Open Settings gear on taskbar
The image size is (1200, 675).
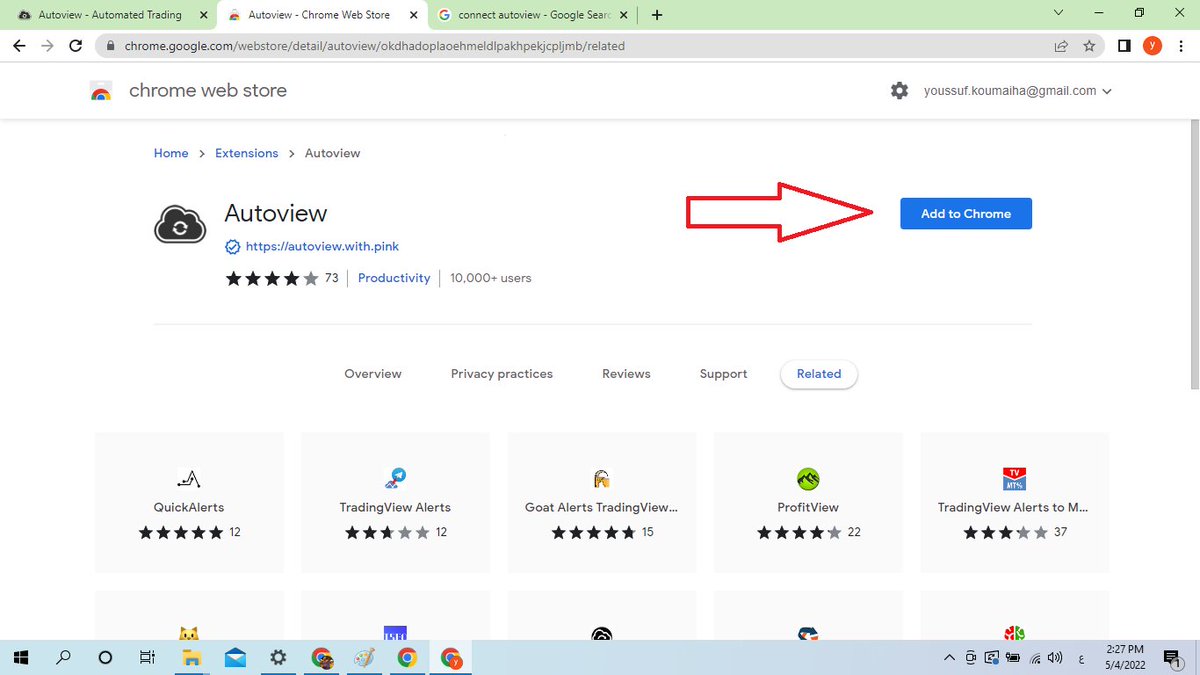point(278,658)
